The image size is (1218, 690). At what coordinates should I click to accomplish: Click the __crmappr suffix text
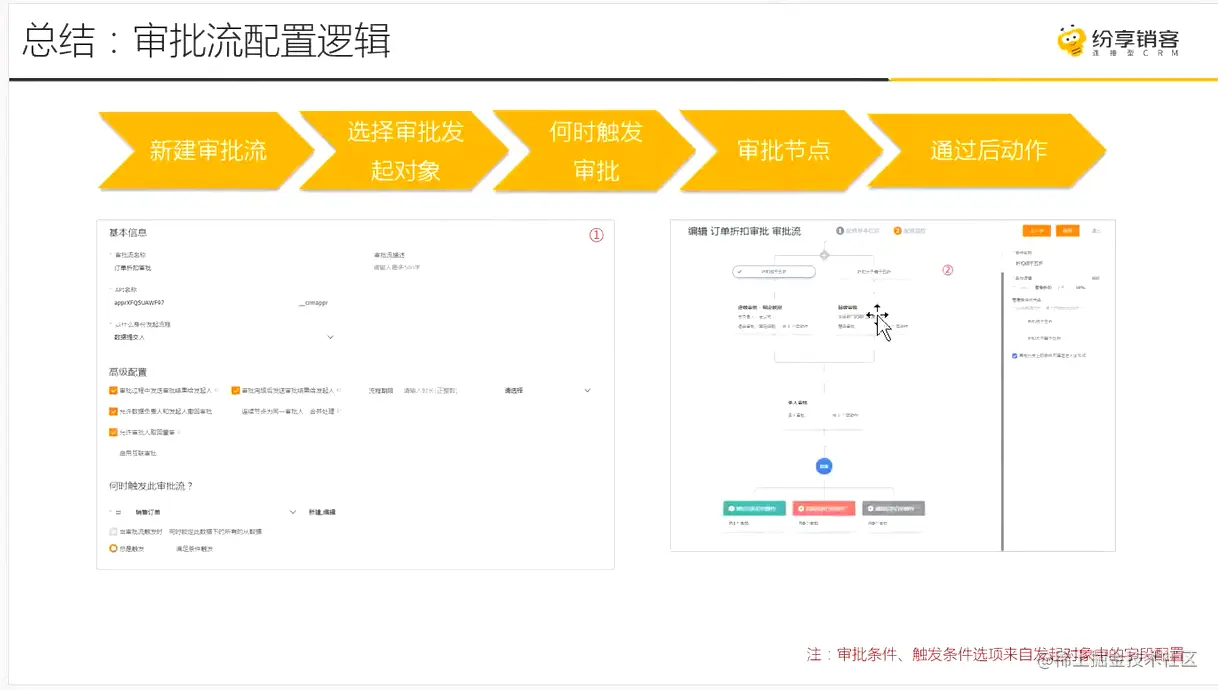[x=313, y=301]
